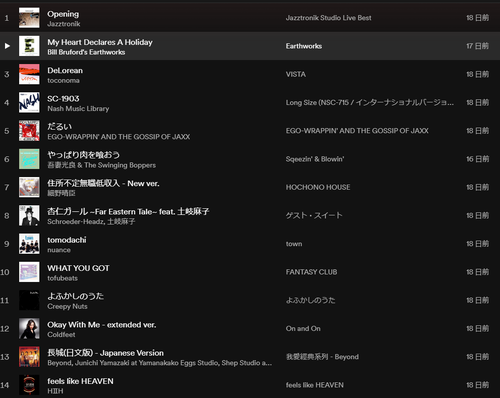The height and width of the screenshot is (398, 500).
Task: Open album Long Size (NSC-715)
Action: (x=369, y=103)
